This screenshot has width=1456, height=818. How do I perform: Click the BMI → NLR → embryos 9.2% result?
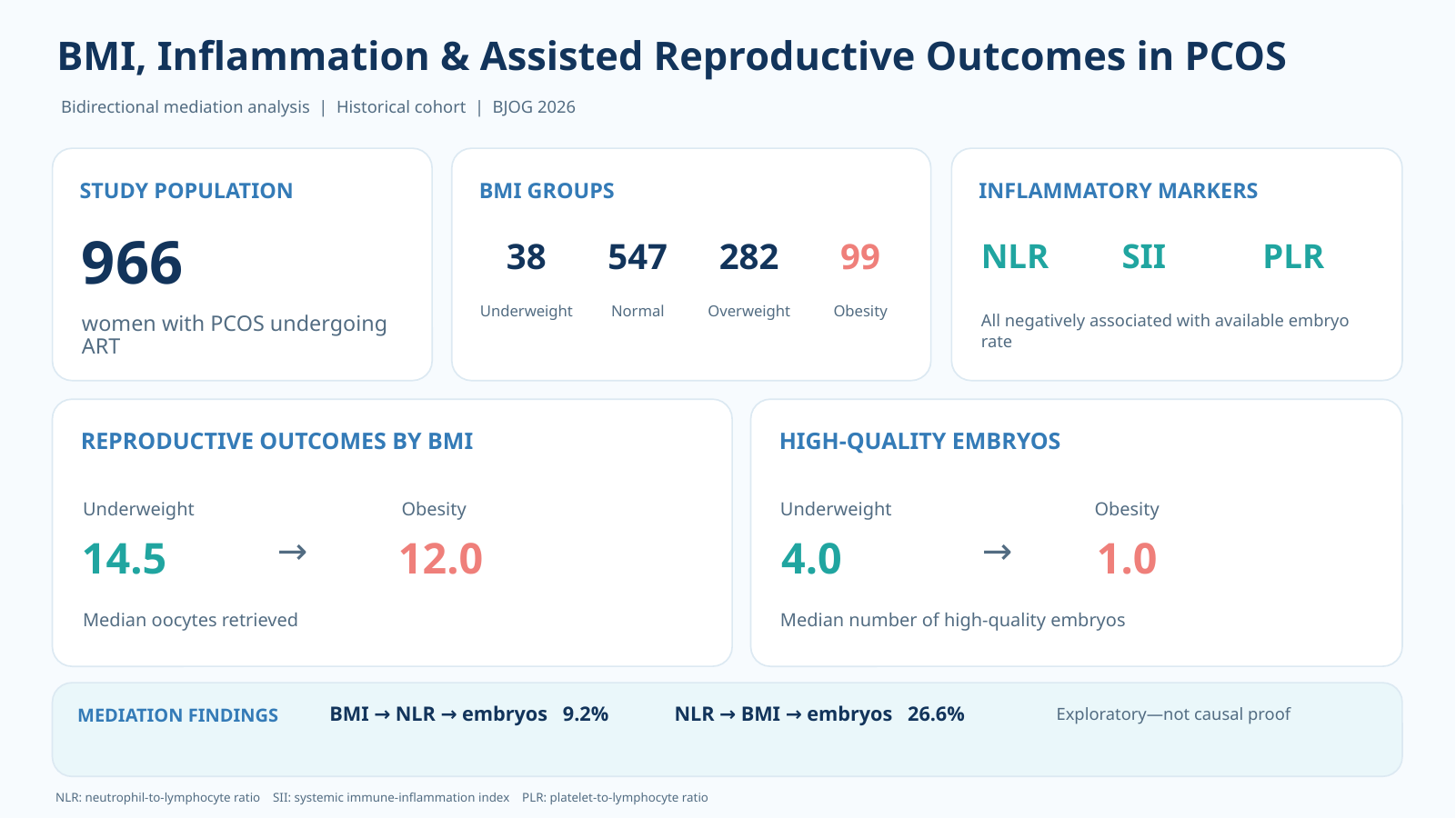coord(469,714)
